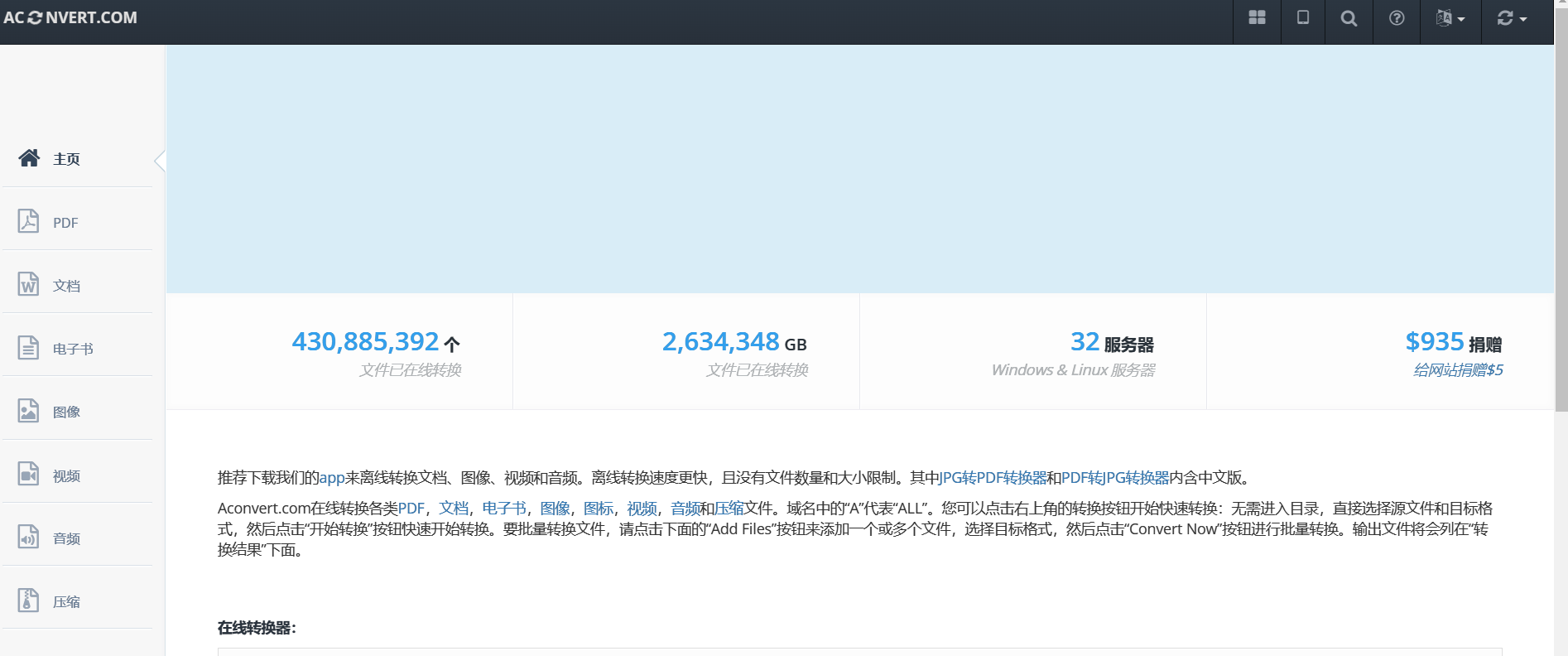Open the video file icon
The image size is (1568, 656).
pyautogui.click(x=28, y=475)
